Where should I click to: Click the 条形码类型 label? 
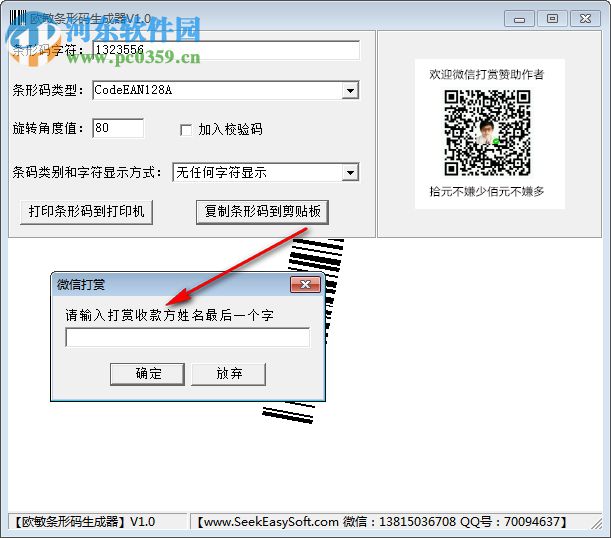tap(48, 90)
